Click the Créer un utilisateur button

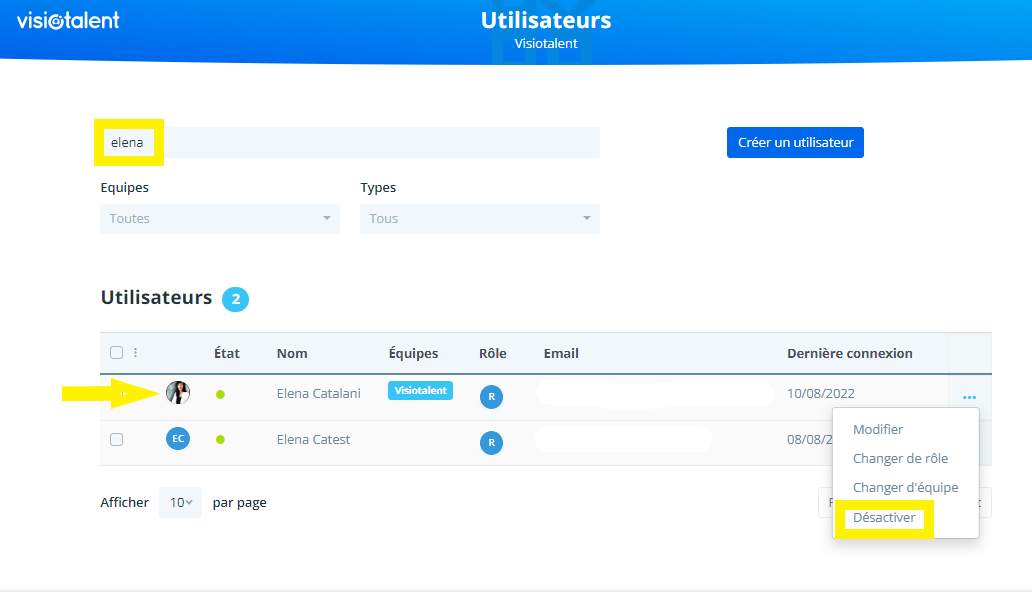point(795,142)
